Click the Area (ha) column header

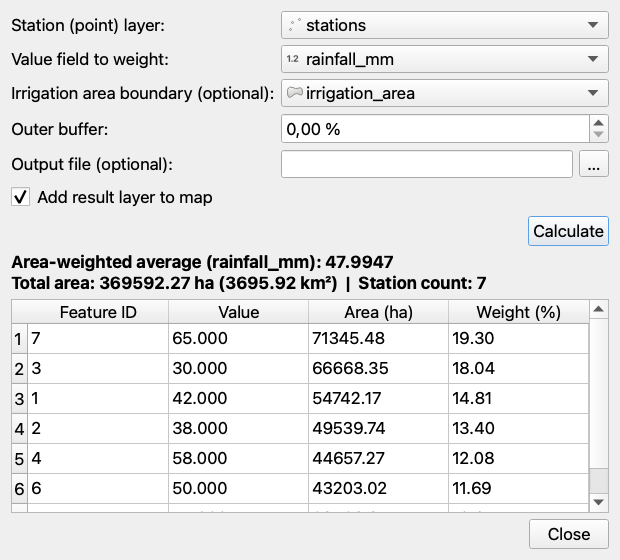pos(378,312)
